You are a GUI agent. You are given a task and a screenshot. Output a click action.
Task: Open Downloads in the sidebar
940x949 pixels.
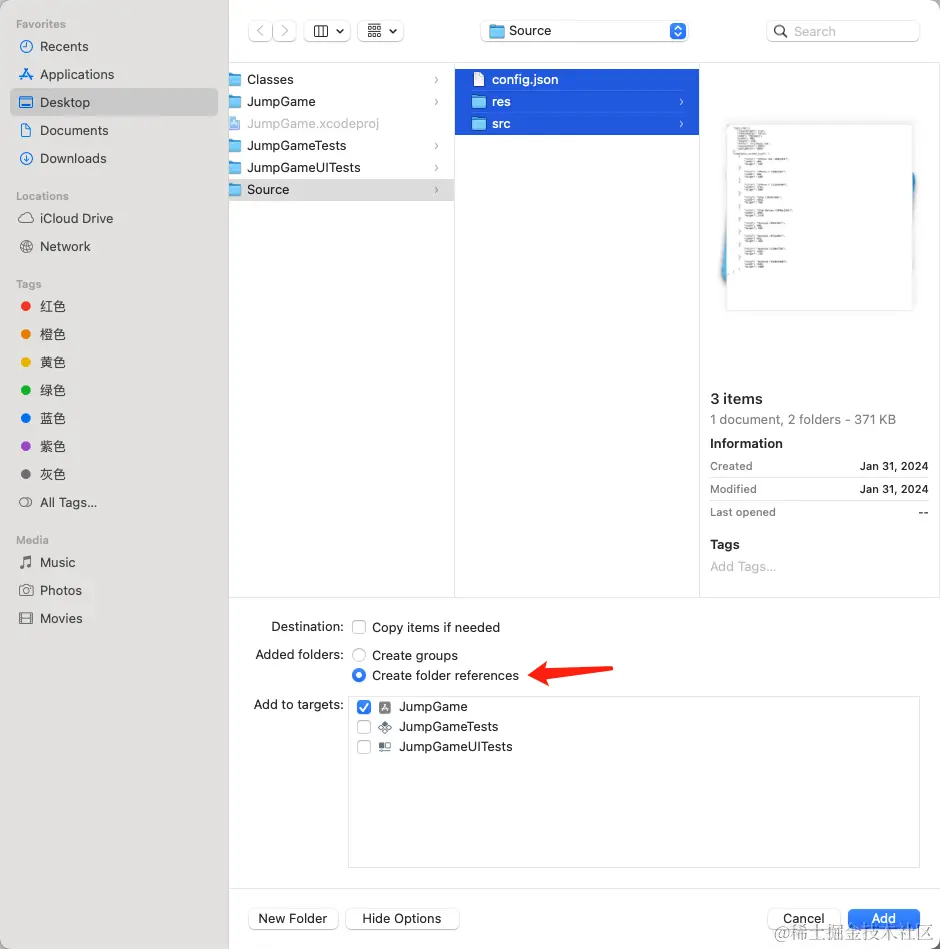pyautogui.click(x=114, y=159)
